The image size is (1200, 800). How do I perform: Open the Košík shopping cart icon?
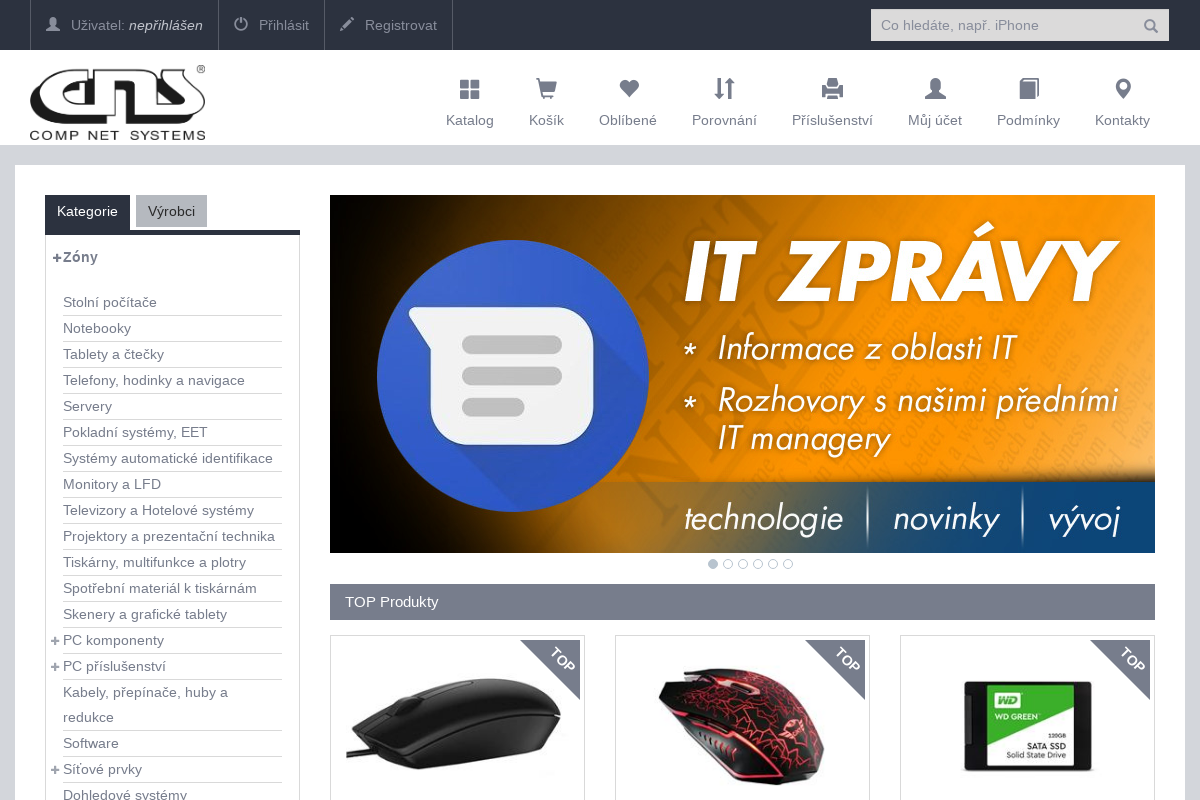pos(546,90)
